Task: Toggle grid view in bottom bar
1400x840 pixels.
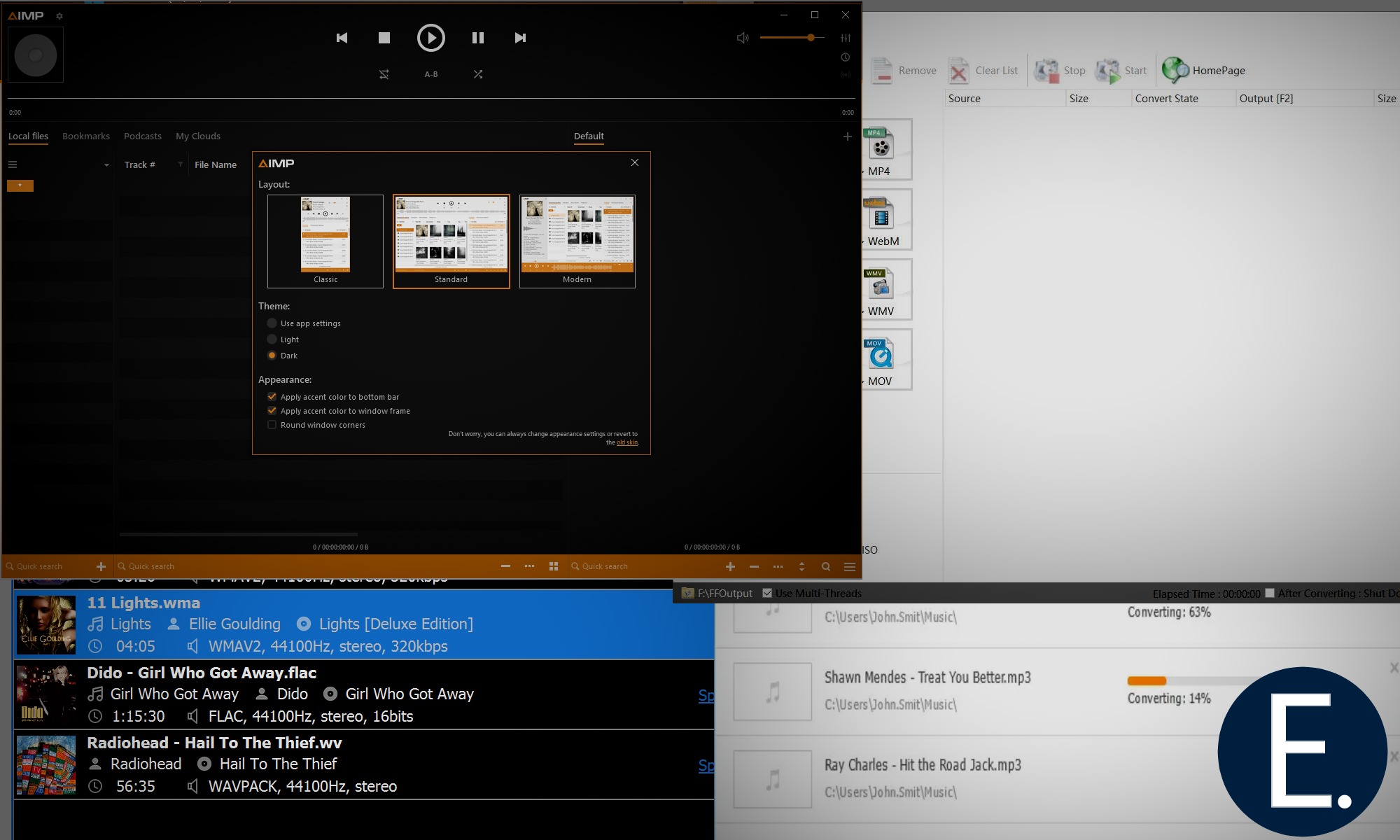Action: coord(554,566)
